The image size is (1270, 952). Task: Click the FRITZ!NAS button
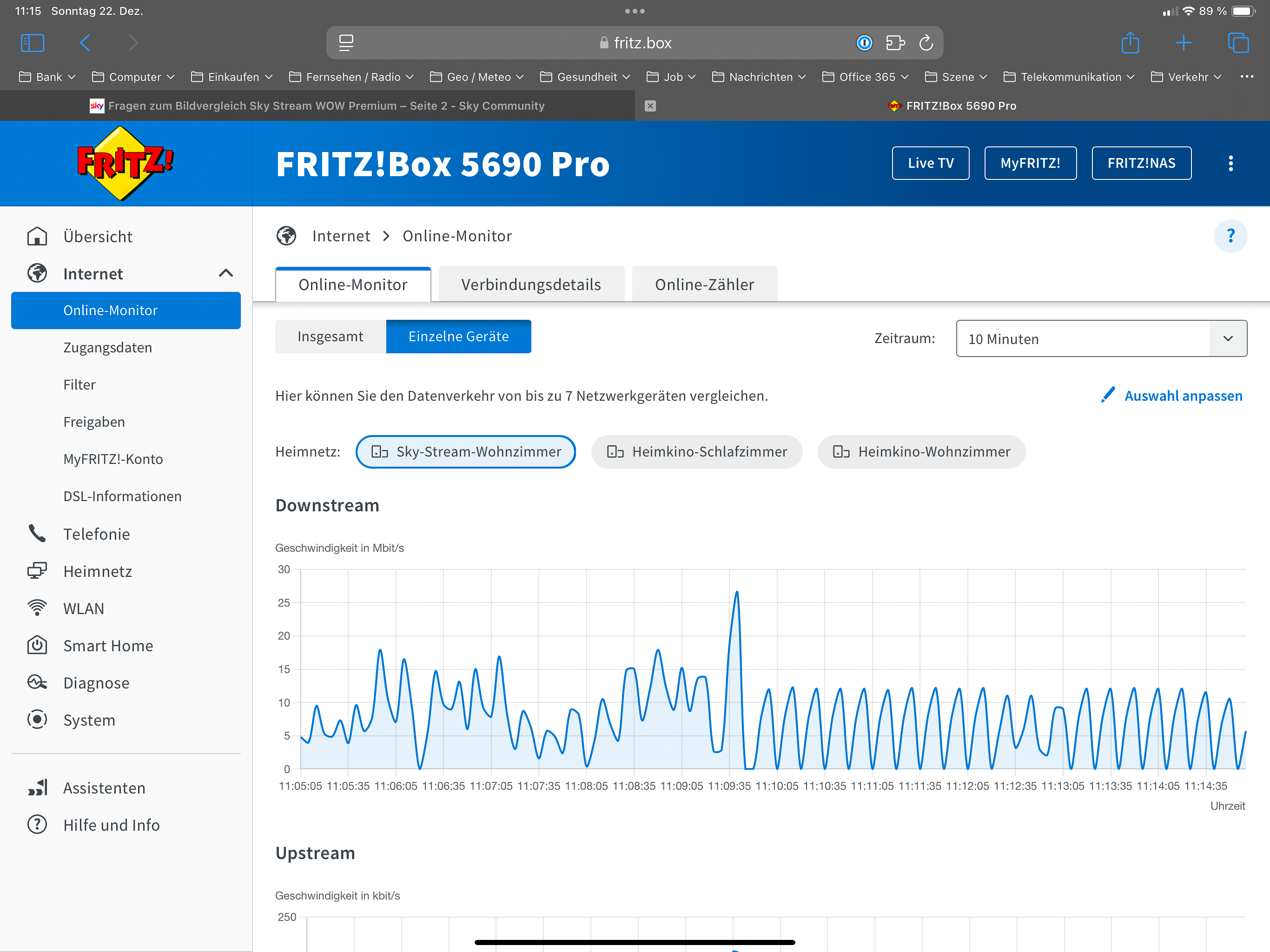(1141, 163)
